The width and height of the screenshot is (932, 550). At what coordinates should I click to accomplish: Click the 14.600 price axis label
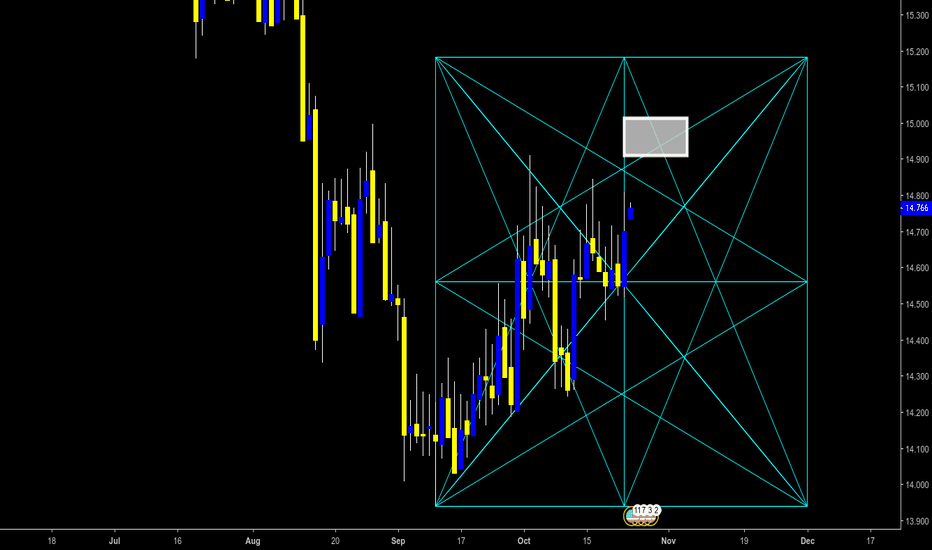pos(917,268)
